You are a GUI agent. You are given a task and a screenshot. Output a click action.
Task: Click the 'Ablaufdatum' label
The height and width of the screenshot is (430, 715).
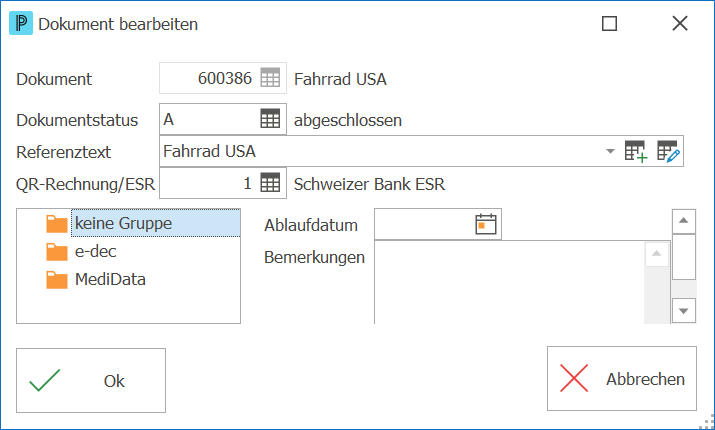(x=311, y=225)
